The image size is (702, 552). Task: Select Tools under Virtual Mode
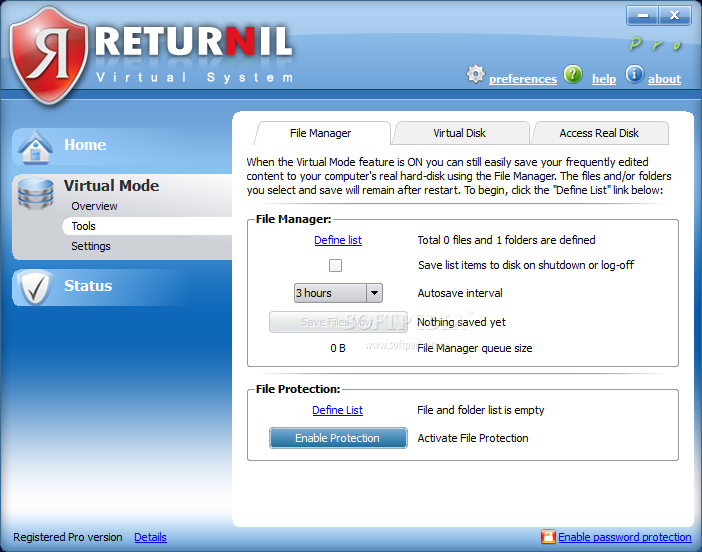tap(147, 226)
